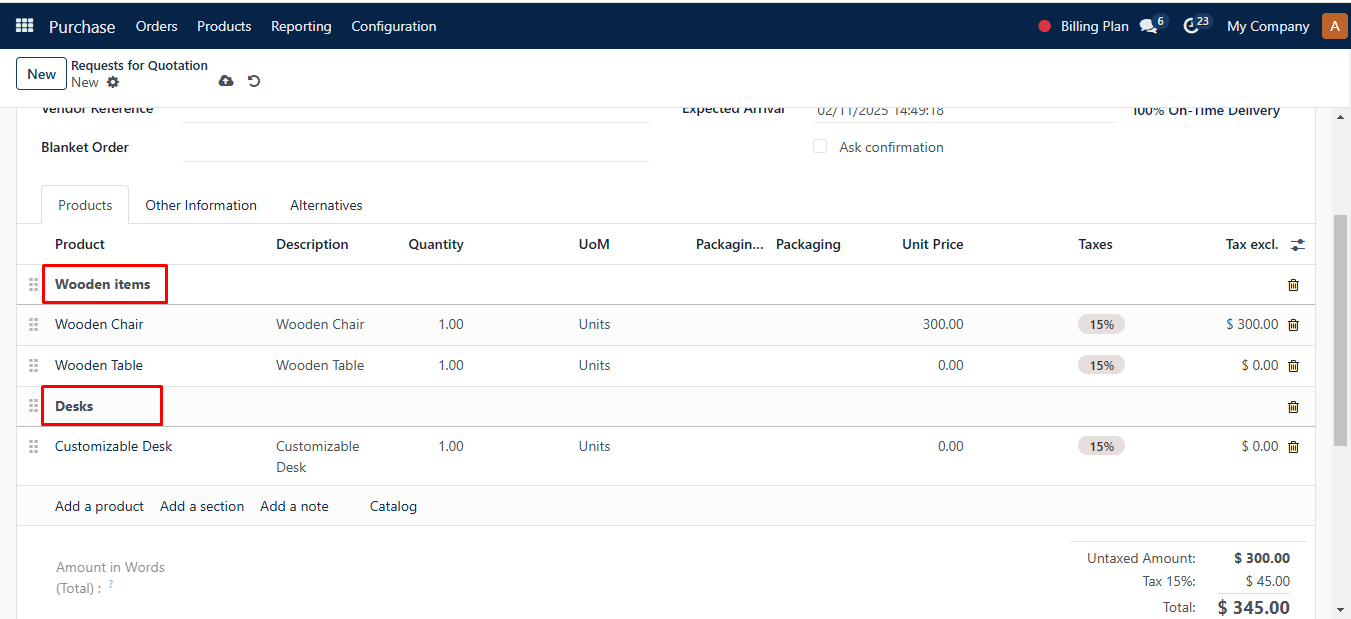Switch to the Other Information tab
This screenshot has height=619, width=1351.
(201, 205)
